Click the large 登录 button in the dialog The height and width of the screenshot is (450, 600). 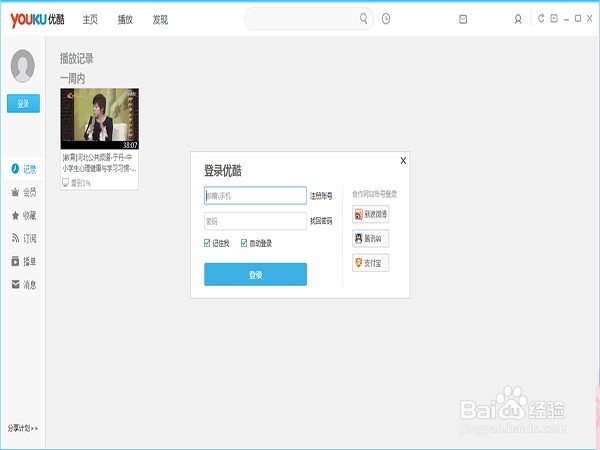tap(255, 274)
